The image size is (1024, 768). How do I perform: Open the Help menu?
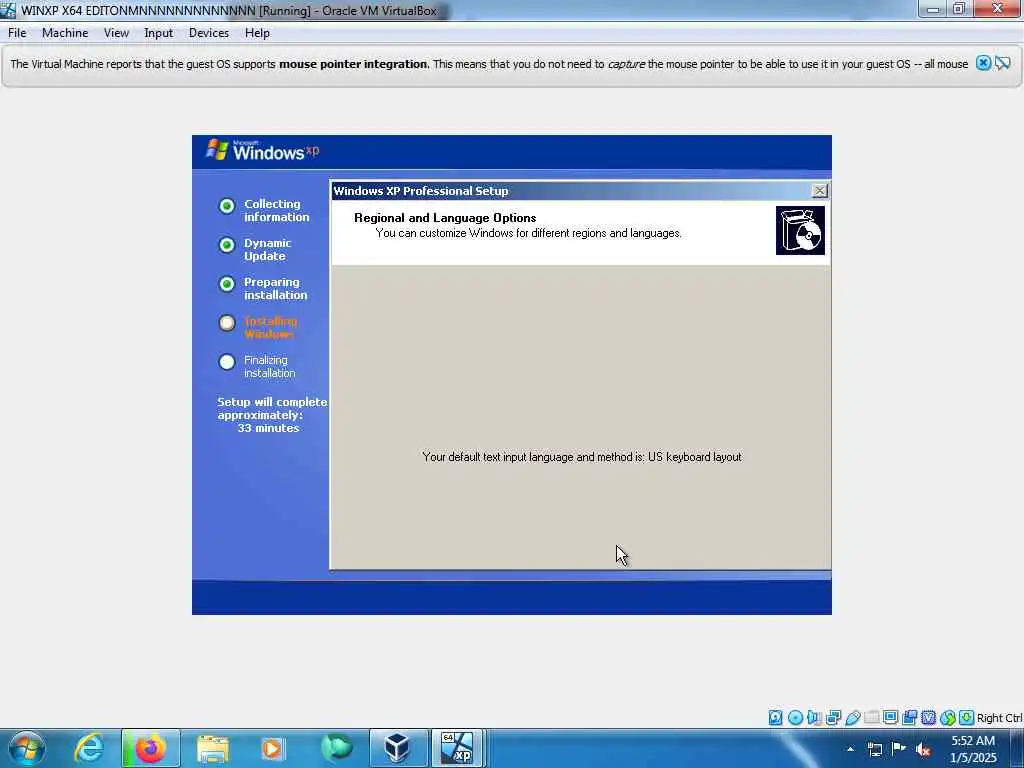pos(257,33)
